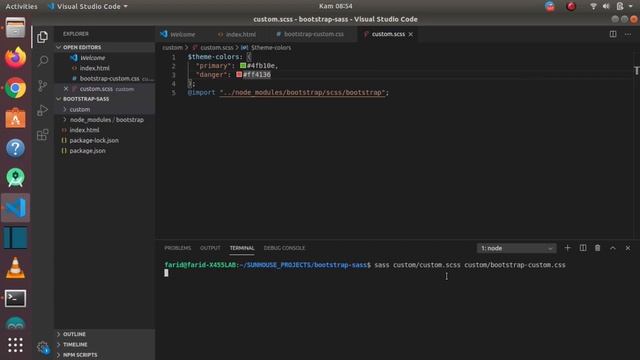Open the Activities overview
Screen dimensions: 640x360
(21, 6)
